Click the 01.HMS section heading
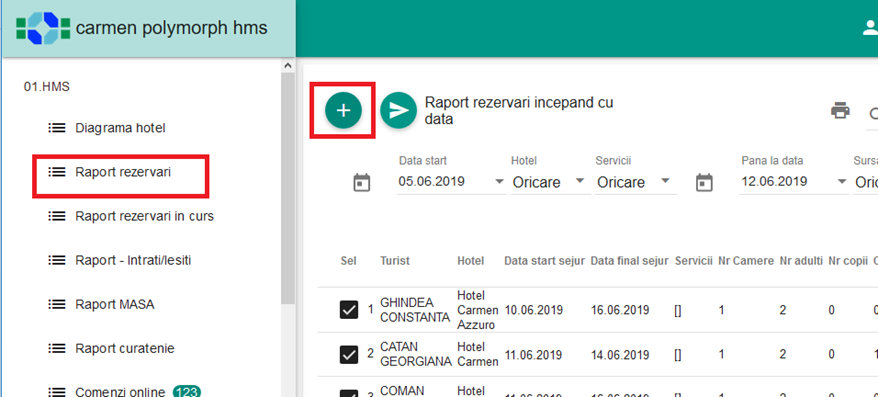Image resolution: width=878 pixels, height=397 pixels. pos(46,87)
